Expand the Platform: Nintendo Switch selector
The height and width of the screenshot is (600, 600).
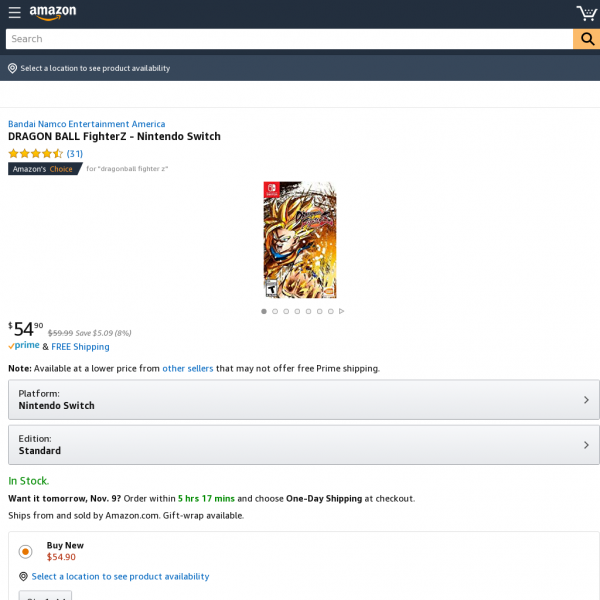pyautogui.click(x=303, y=400)
